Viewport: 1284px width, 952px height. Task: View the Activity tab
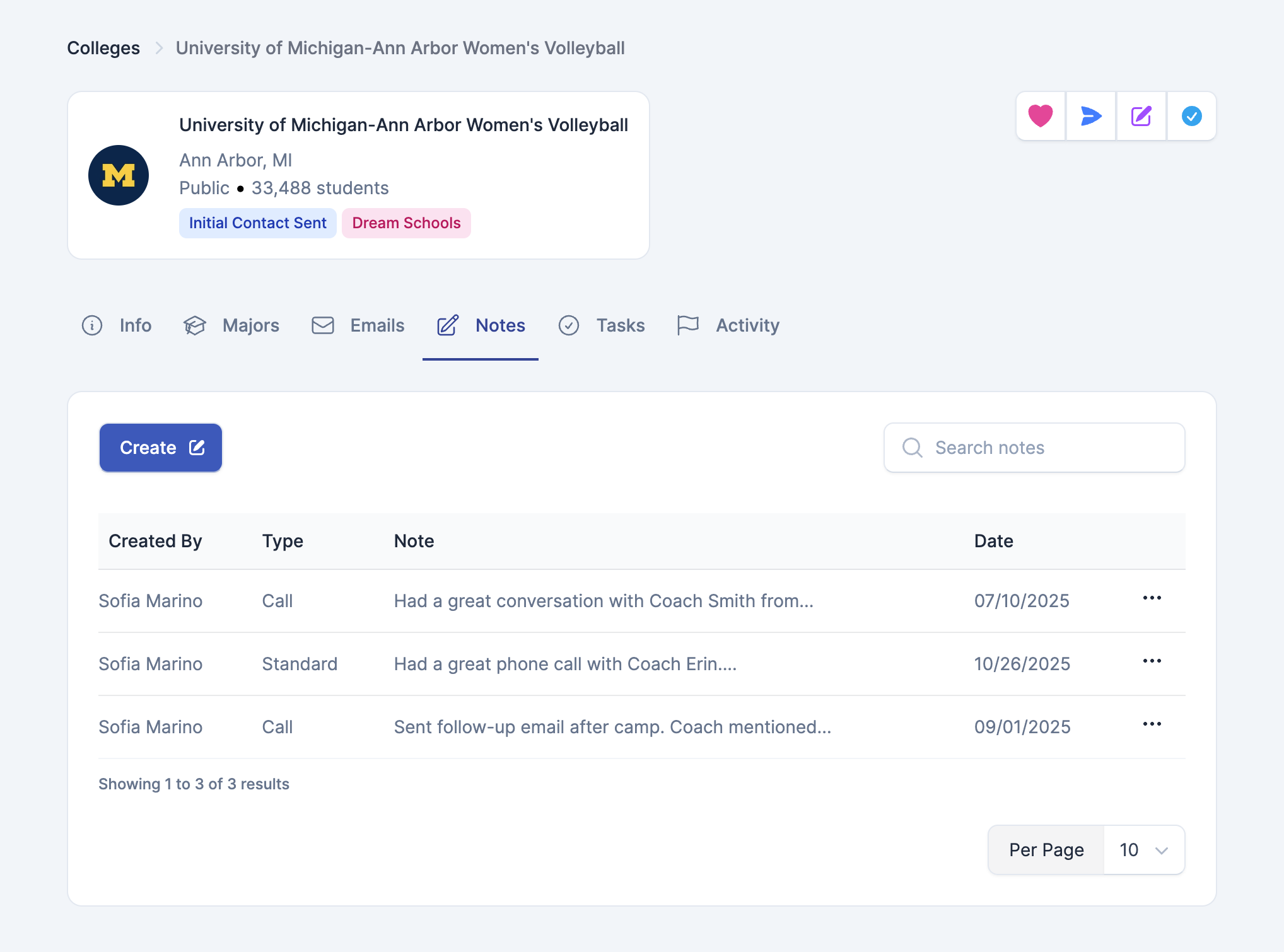click(x=728, y=325)
